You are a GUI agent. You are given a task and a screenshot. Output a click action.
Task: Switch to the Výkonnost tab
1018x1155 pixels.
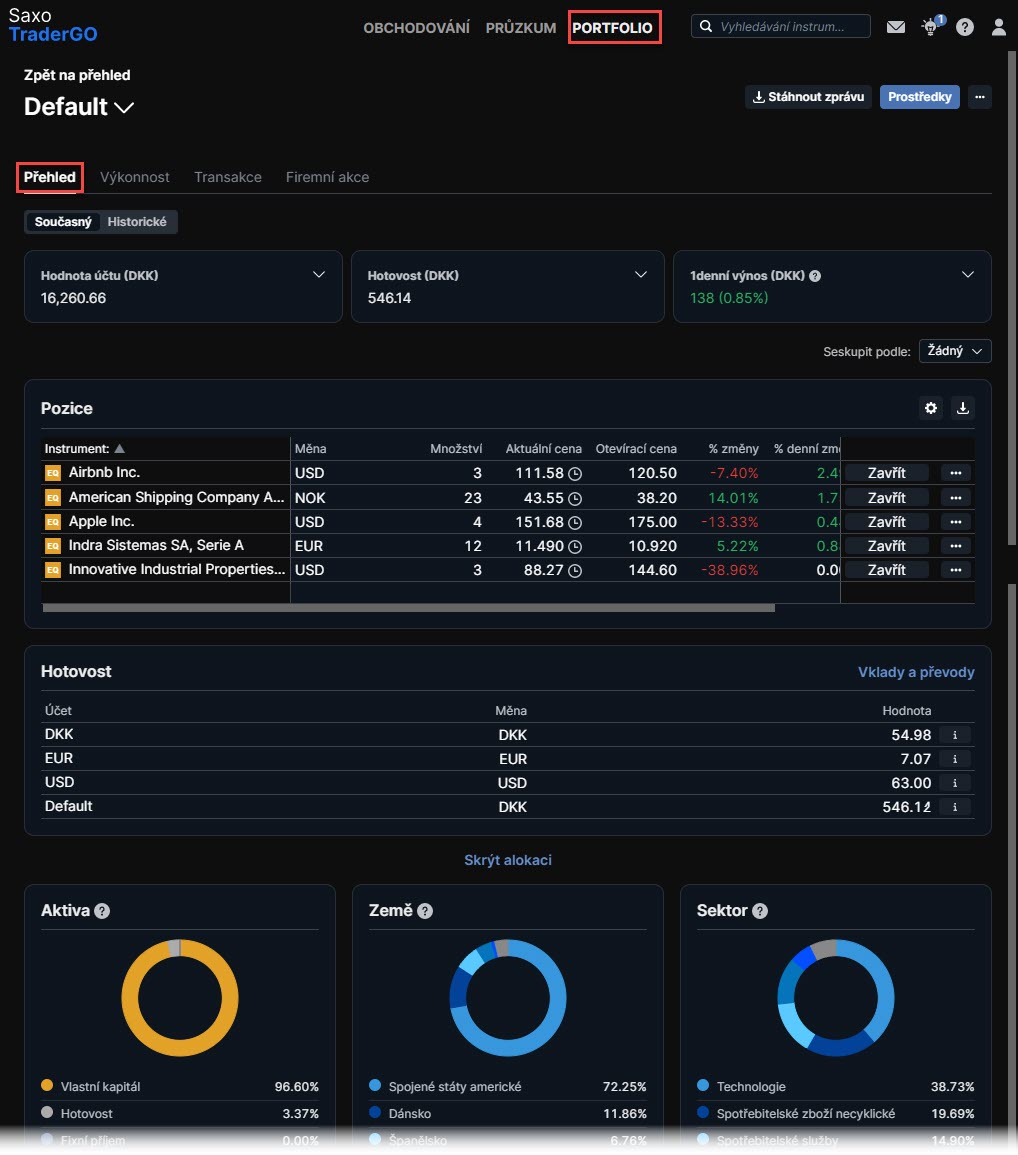point(135,177)
